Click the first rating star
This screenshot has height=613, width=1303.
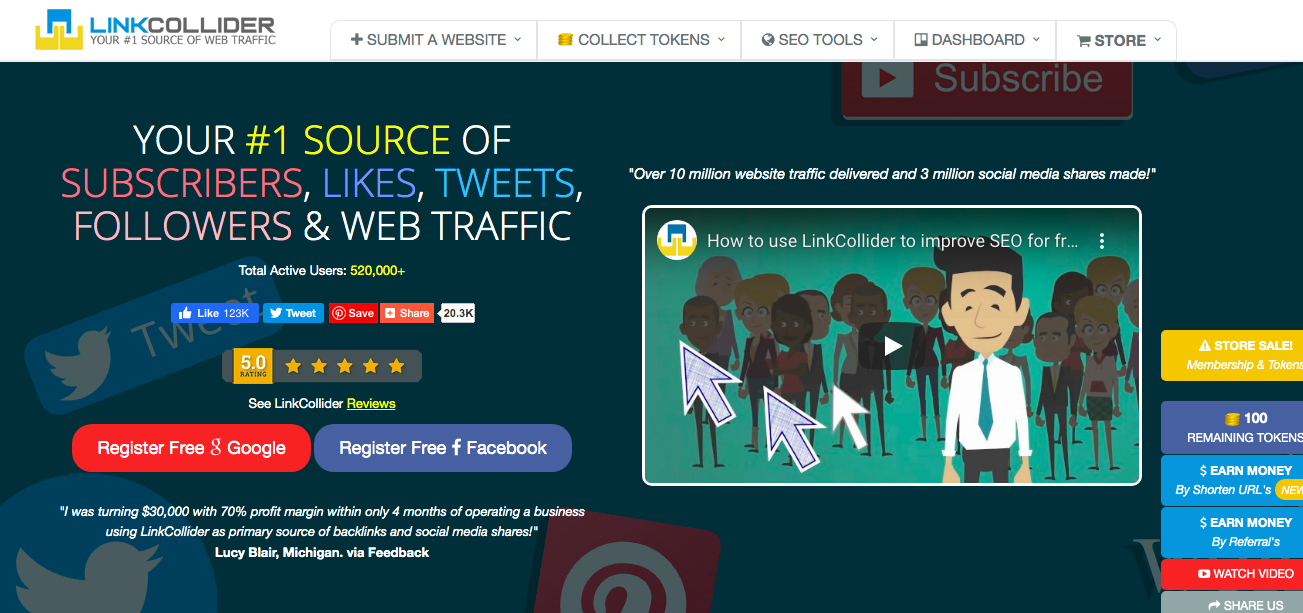[293, 366]
